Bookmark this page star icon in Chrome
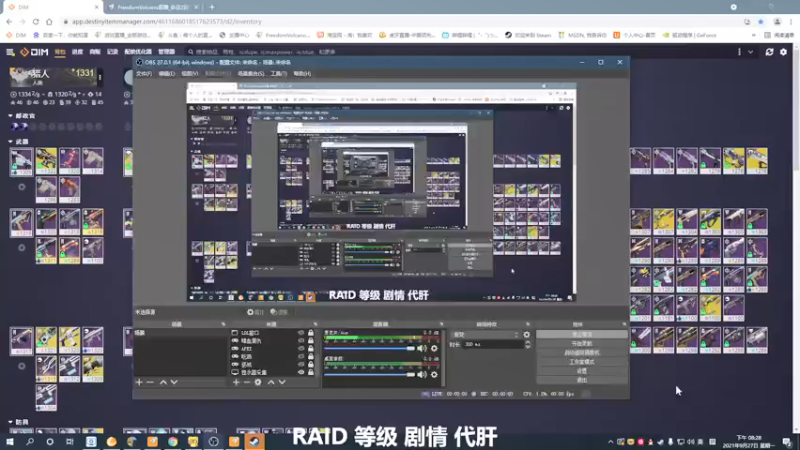The image size is (800, 450). [x=761, y=21]
